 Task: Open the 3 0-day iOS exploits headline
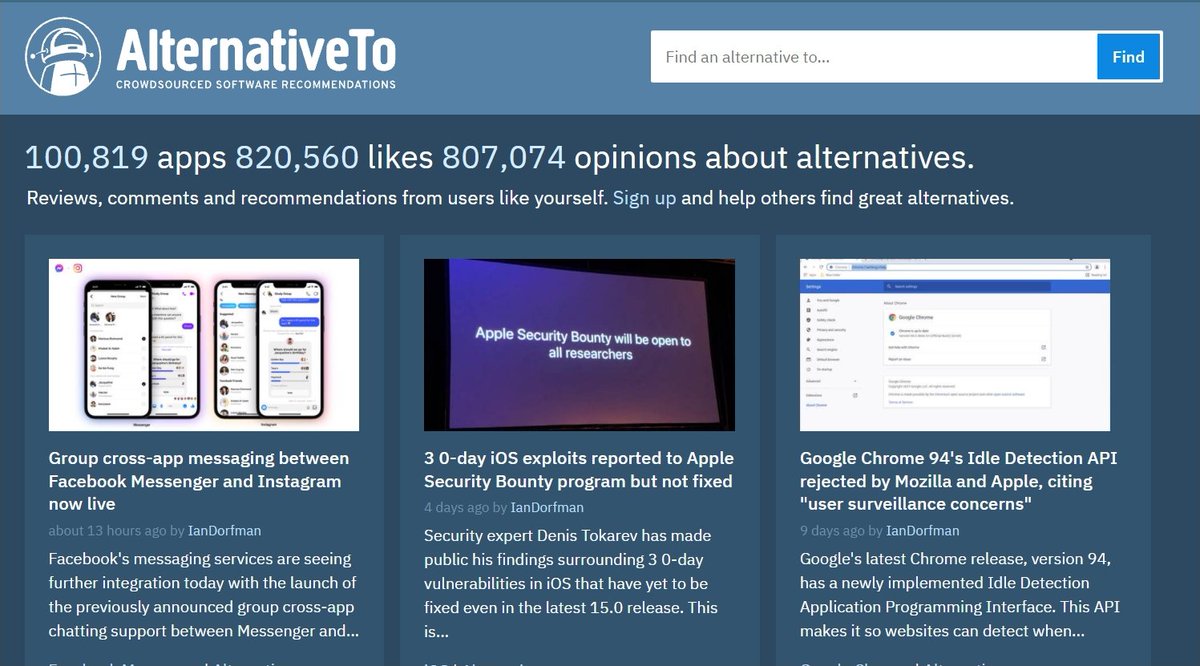(x=579, y=470)
